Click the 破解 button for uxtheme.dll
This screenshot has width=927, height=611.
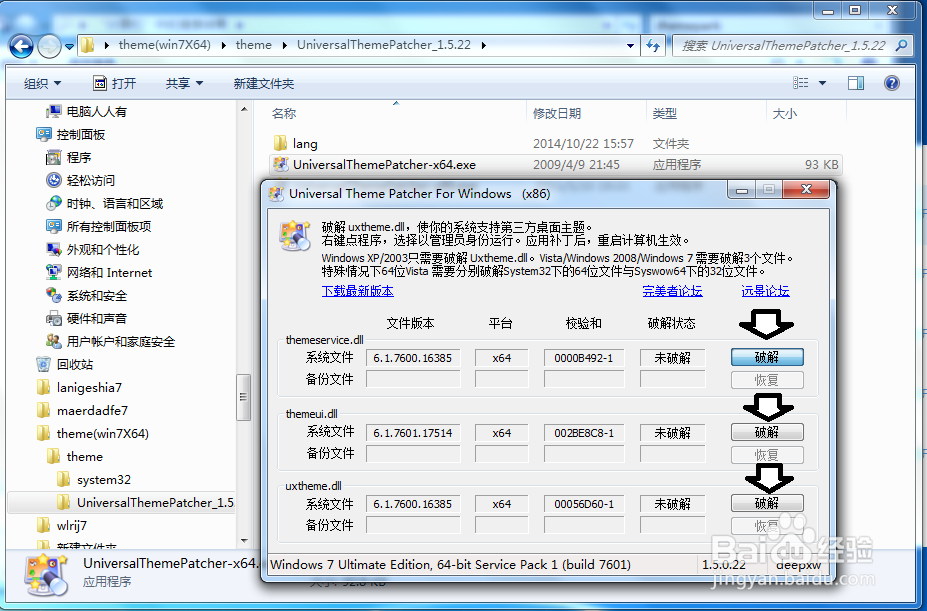766,503
